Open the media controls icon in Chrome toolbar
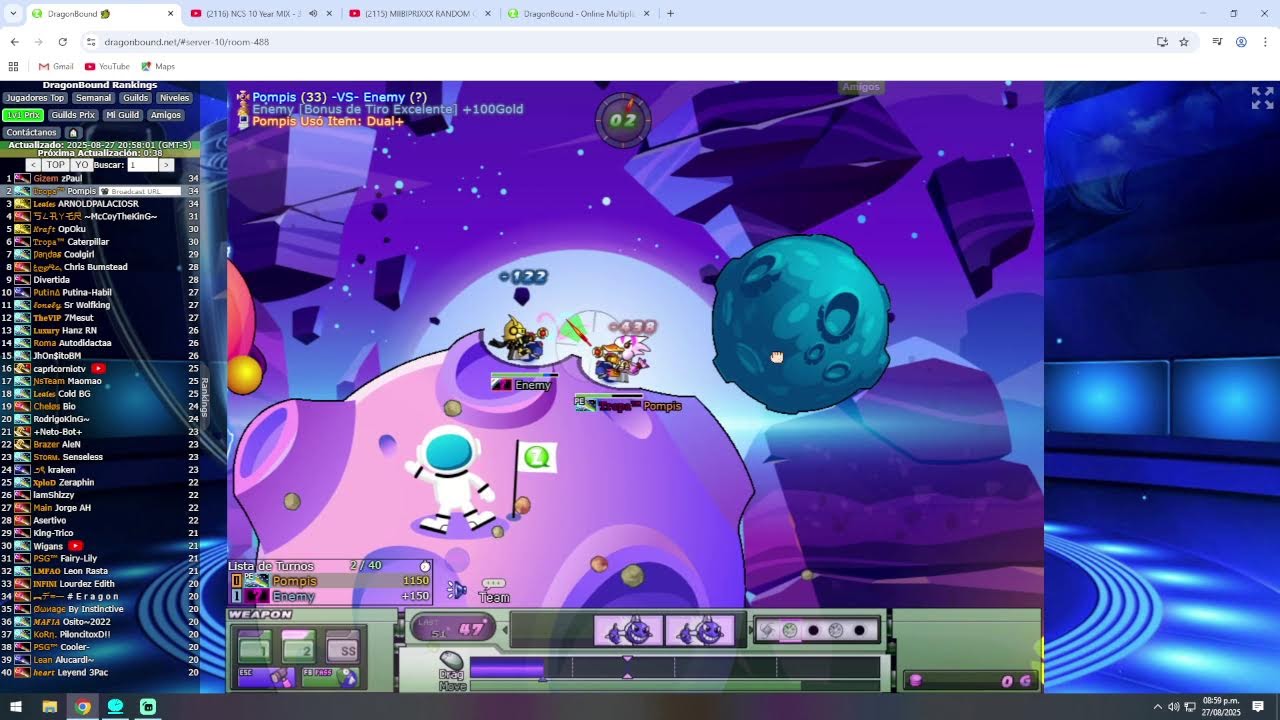Screen dimensions: 1280x720 (1217, 42)
